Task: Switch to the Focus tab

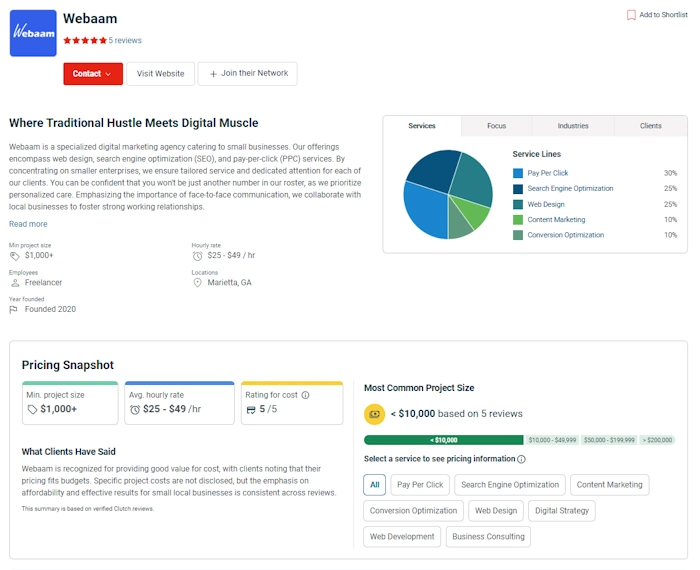Action: click(x=496, y=126)
